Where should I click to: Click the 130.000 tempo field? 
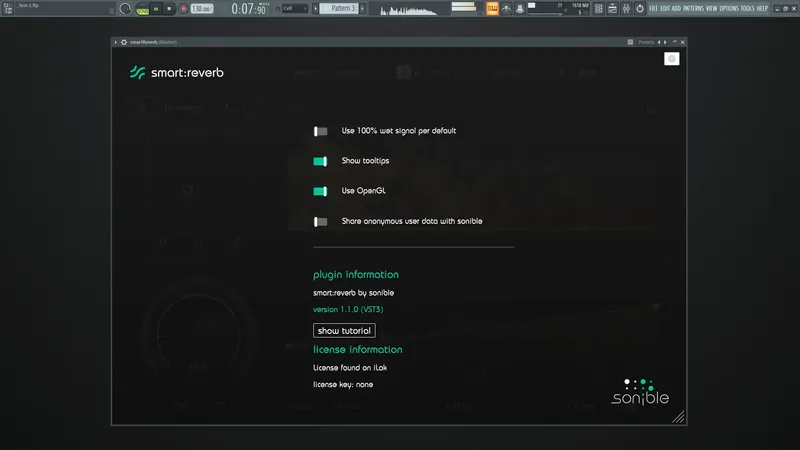pyautogui.click(x=202, y=9)
